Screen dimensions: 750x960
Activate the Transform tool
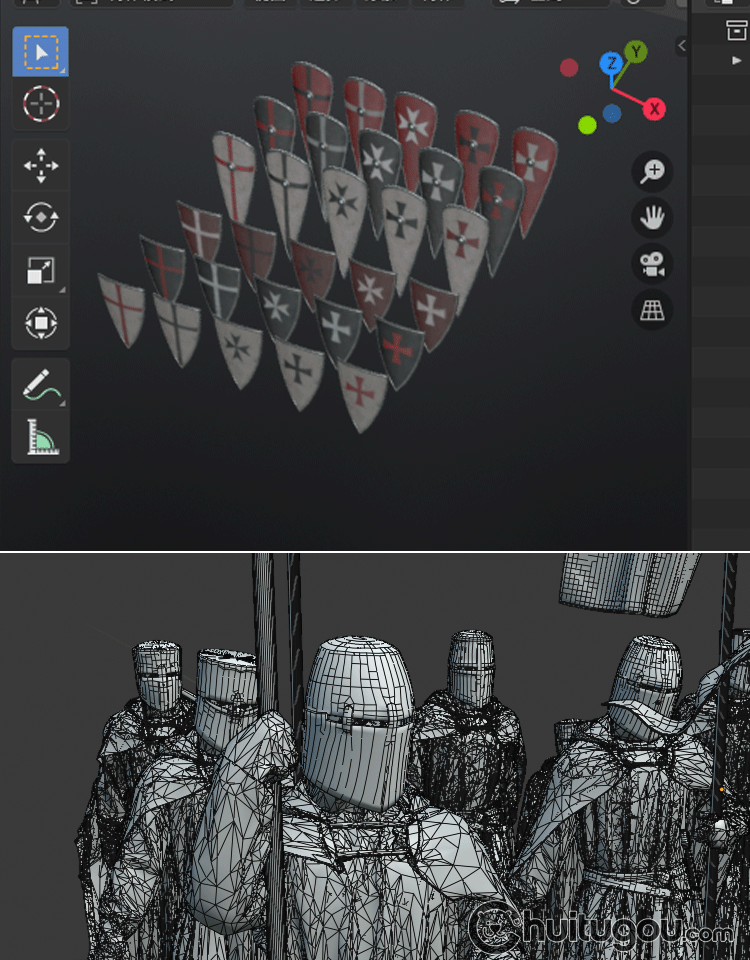[40, 323]
